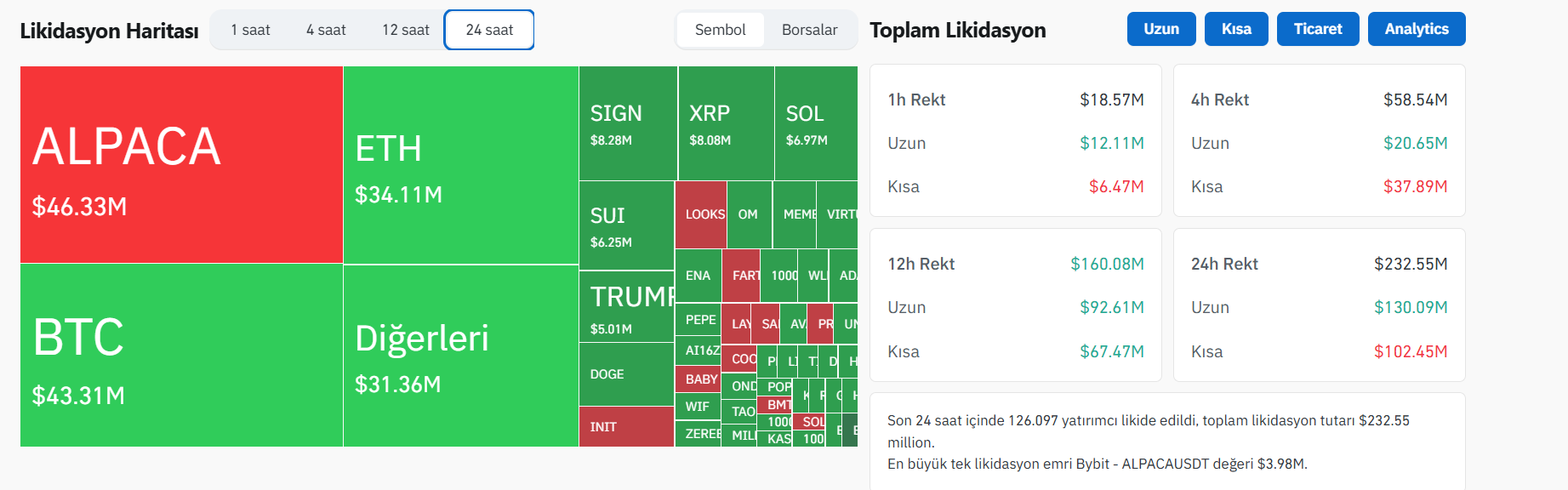Click the ETH $34.11M tile
This screenshot has height=490, width=1568.
click(x=460, y=165)
